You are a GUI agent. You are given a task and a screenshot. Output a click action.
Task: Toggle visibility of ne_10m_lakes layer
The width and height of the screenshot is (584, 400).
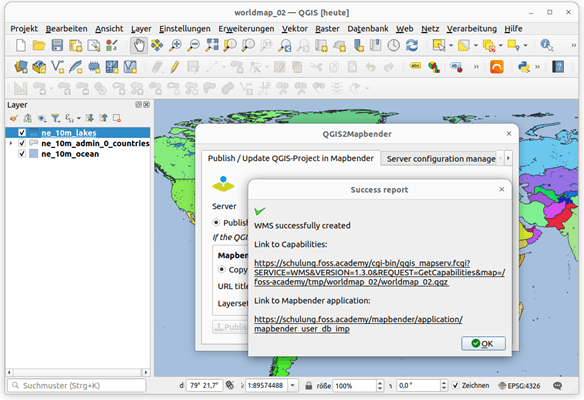[x=22, y=133]
